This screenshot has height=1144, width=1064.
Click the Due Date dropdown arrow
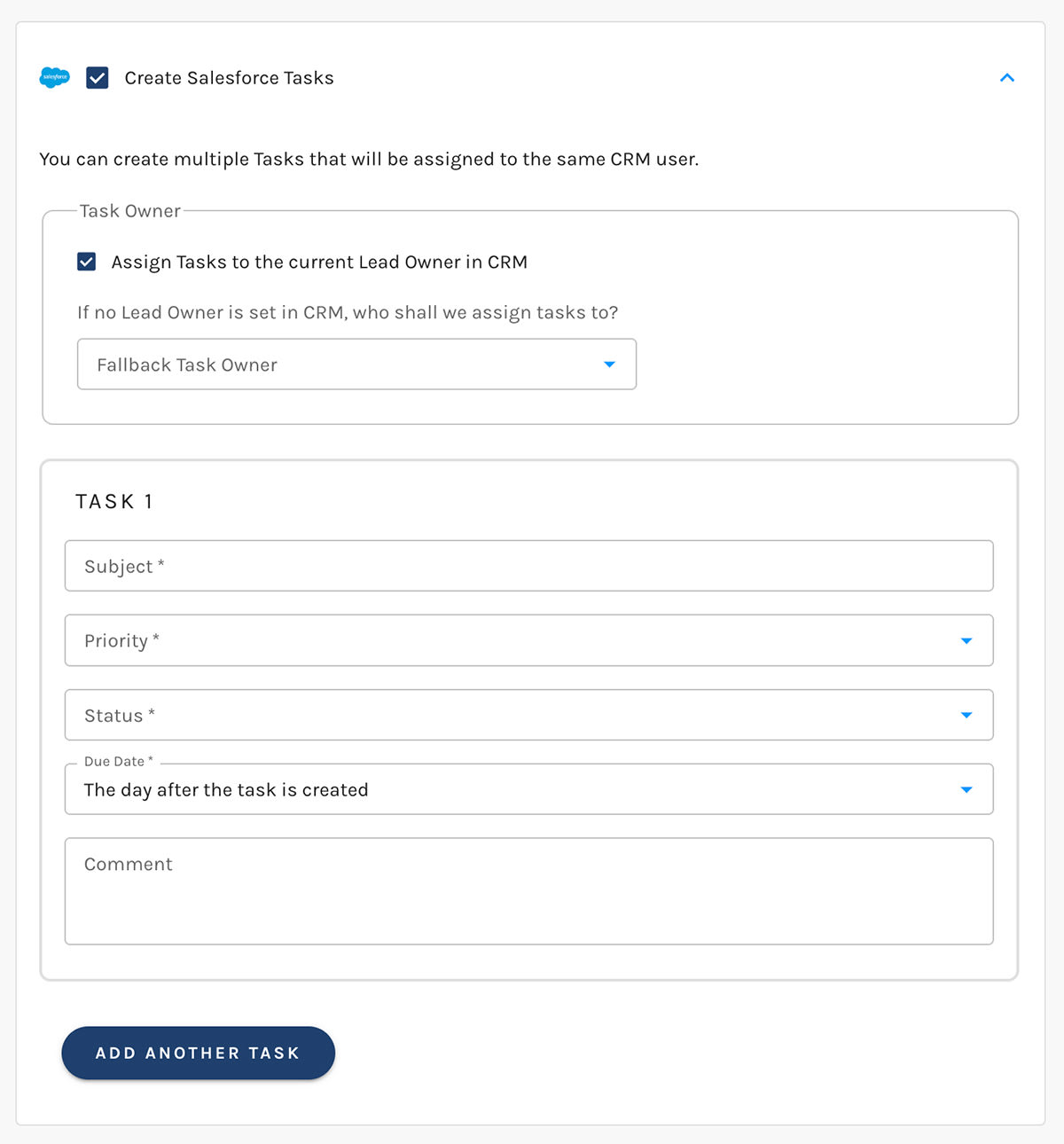pos(966,789)
